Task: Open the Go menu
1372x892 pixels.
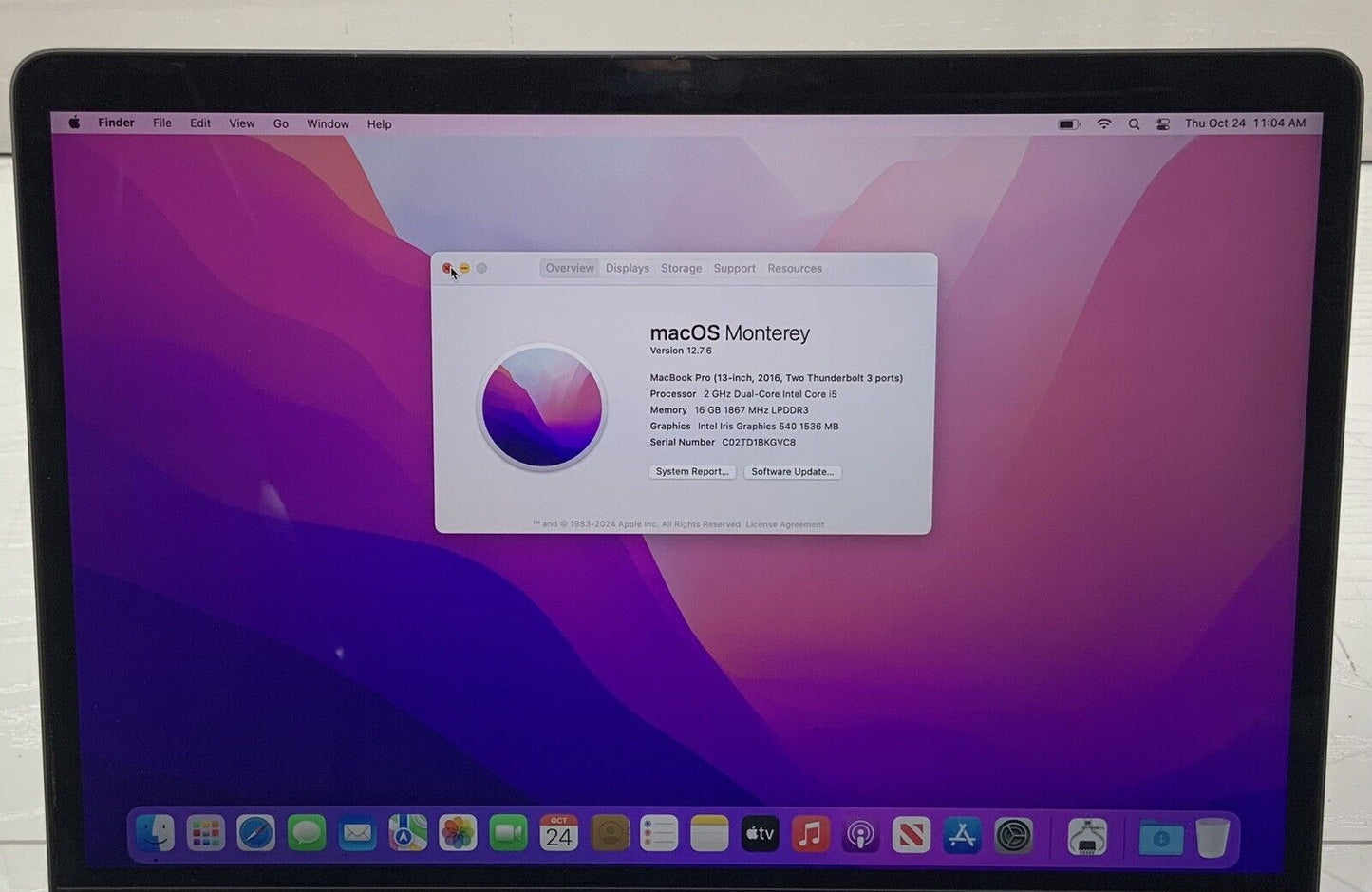Action: point(281,123)
